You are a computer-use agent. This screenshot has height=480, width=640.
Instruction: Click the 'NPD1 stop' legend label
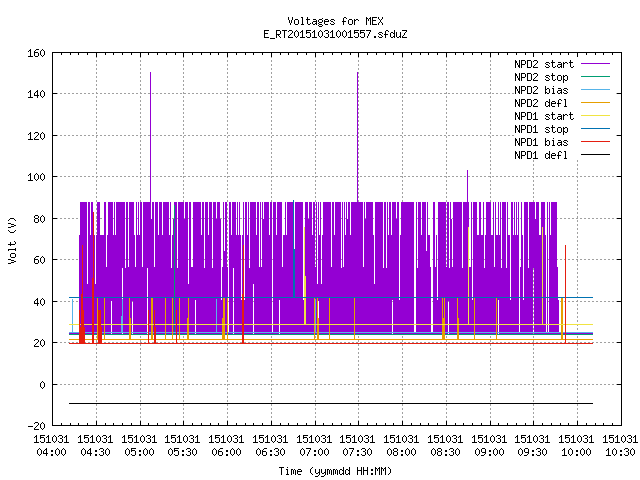click(x=541, y=129)
